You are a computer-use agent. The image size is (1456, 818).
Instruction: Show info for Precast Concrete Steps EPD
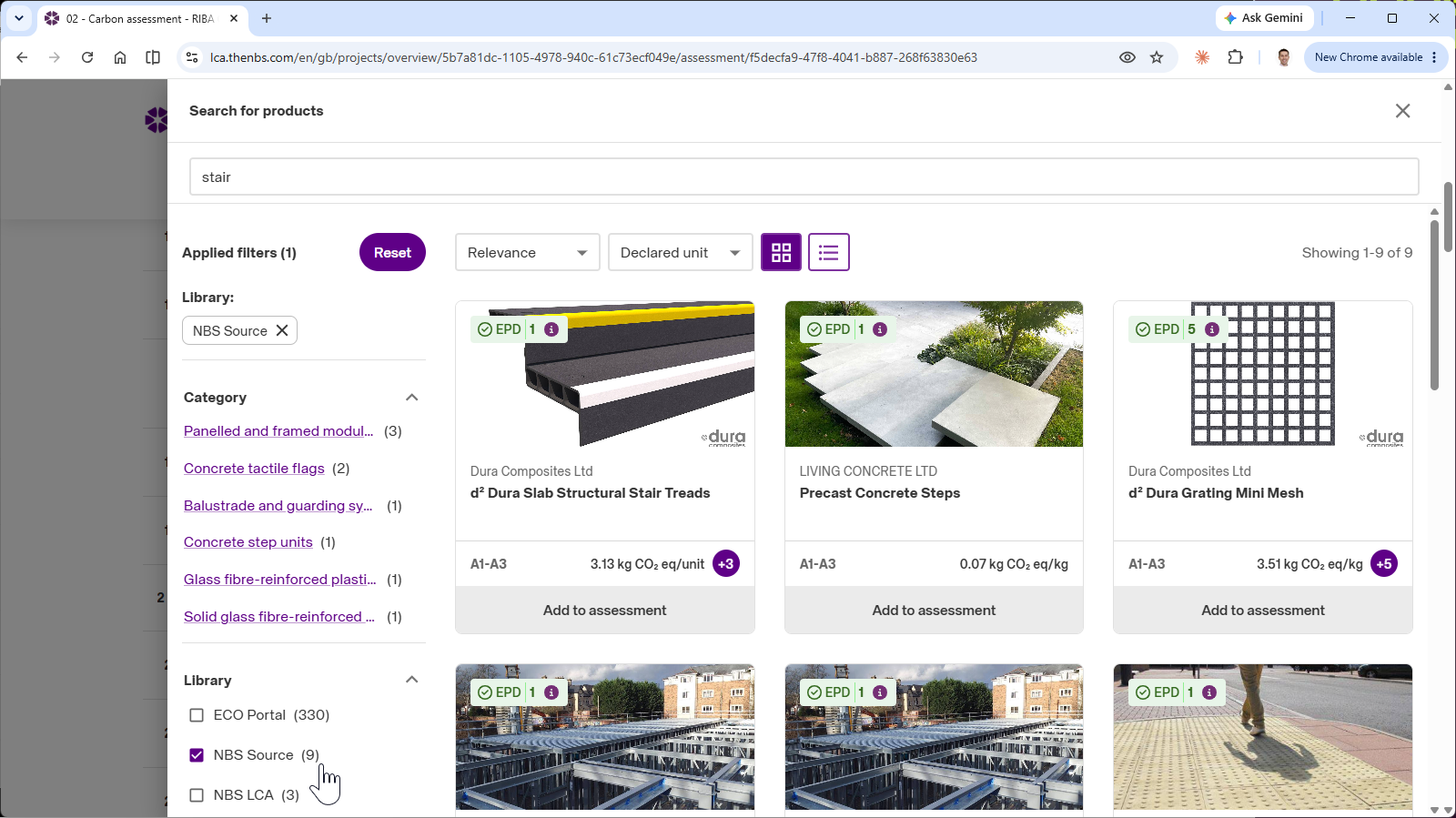click(x=880, y=329)
